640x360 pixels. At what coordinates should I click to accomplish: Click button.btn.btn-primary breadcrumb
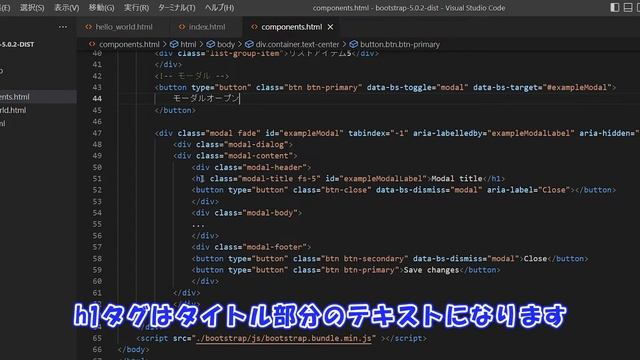coord(400,44)
